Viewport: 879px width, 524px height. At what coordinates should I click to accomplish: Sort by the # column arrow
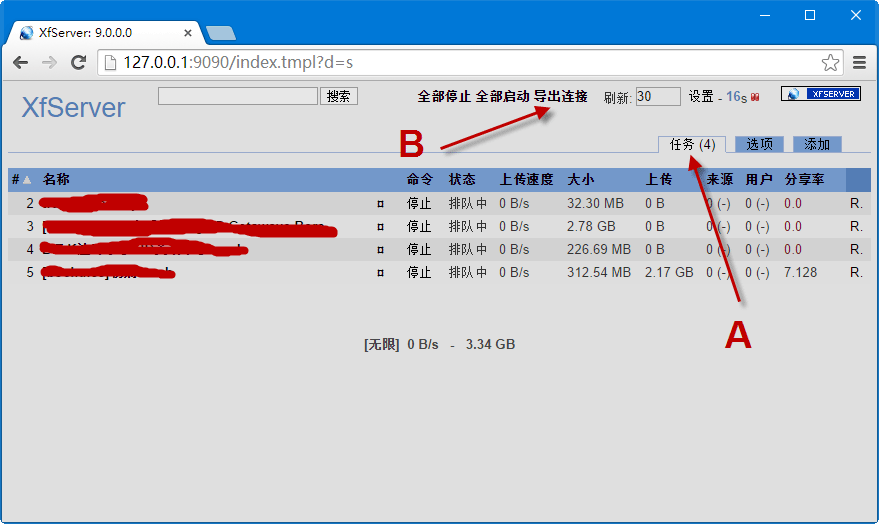coord(26,180)
